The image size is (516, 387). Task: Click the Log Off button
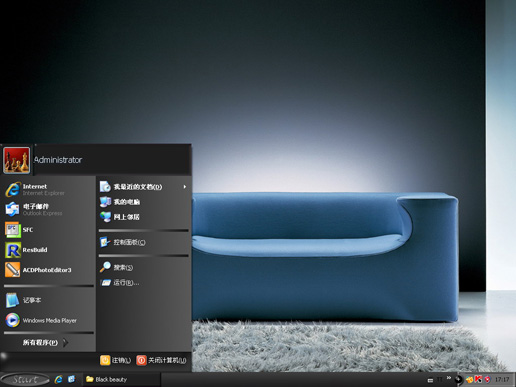(115, 360)
